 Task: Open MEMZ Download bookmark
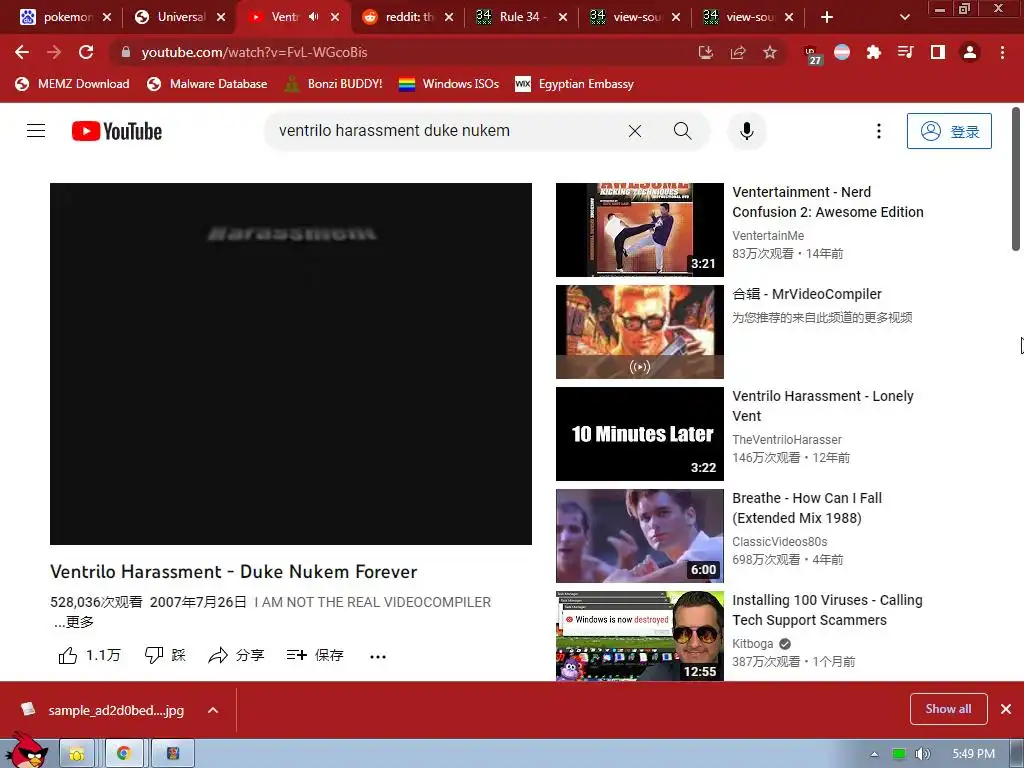coord(72,84)
